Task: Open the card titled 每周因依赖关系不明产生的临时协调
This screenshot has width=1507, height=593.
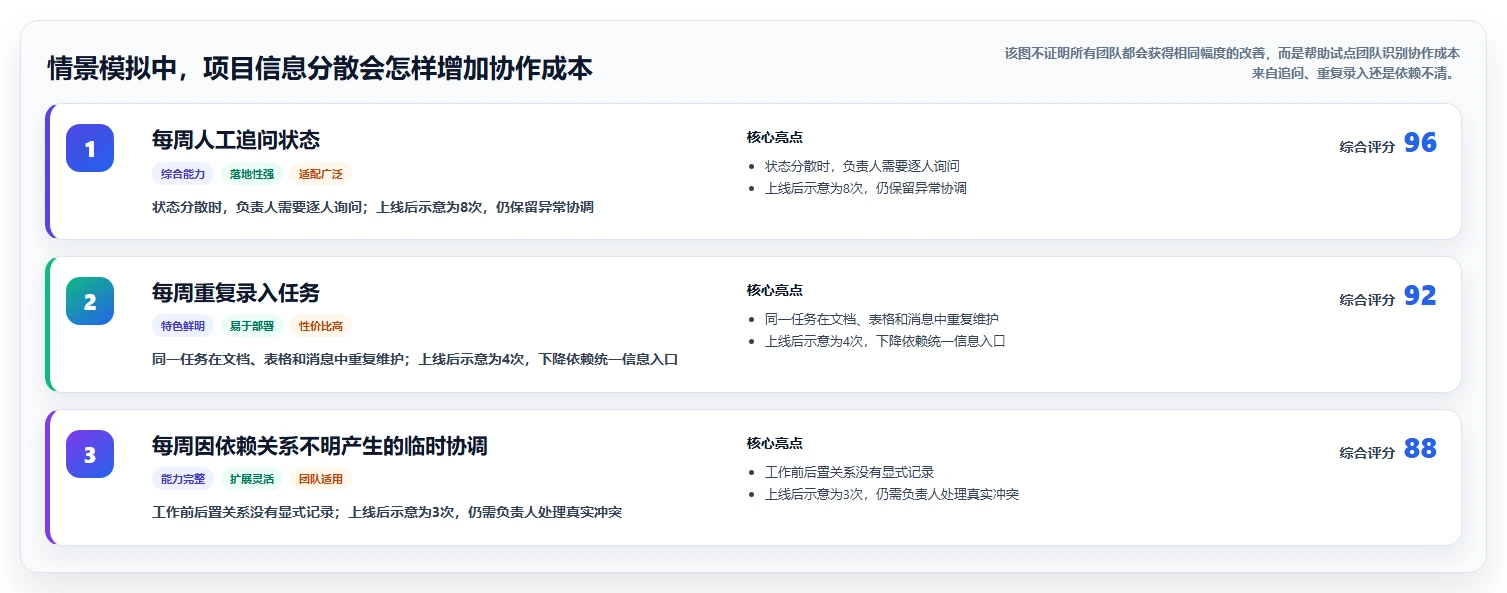Action: tap(753, 477)
